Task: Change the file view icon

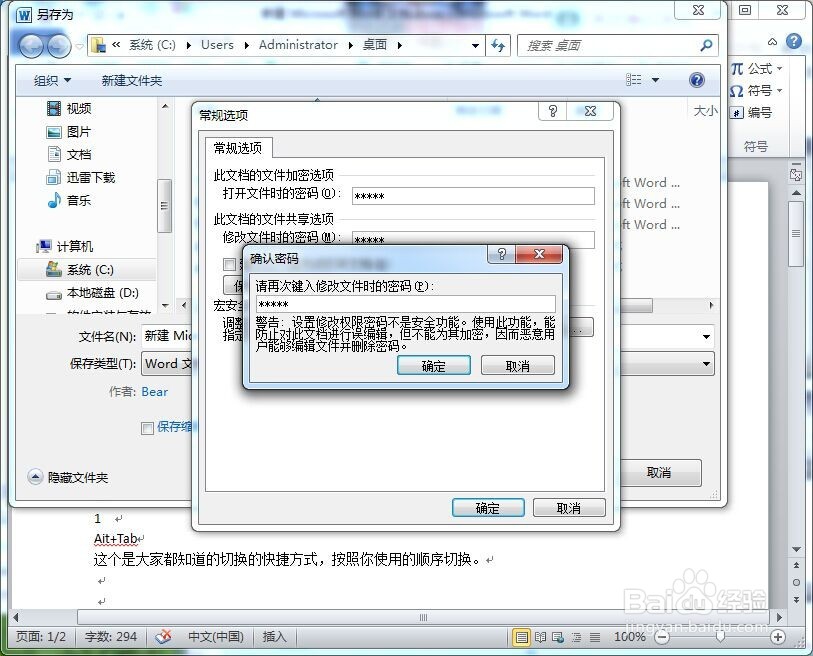Action: (x=634, y=80)
